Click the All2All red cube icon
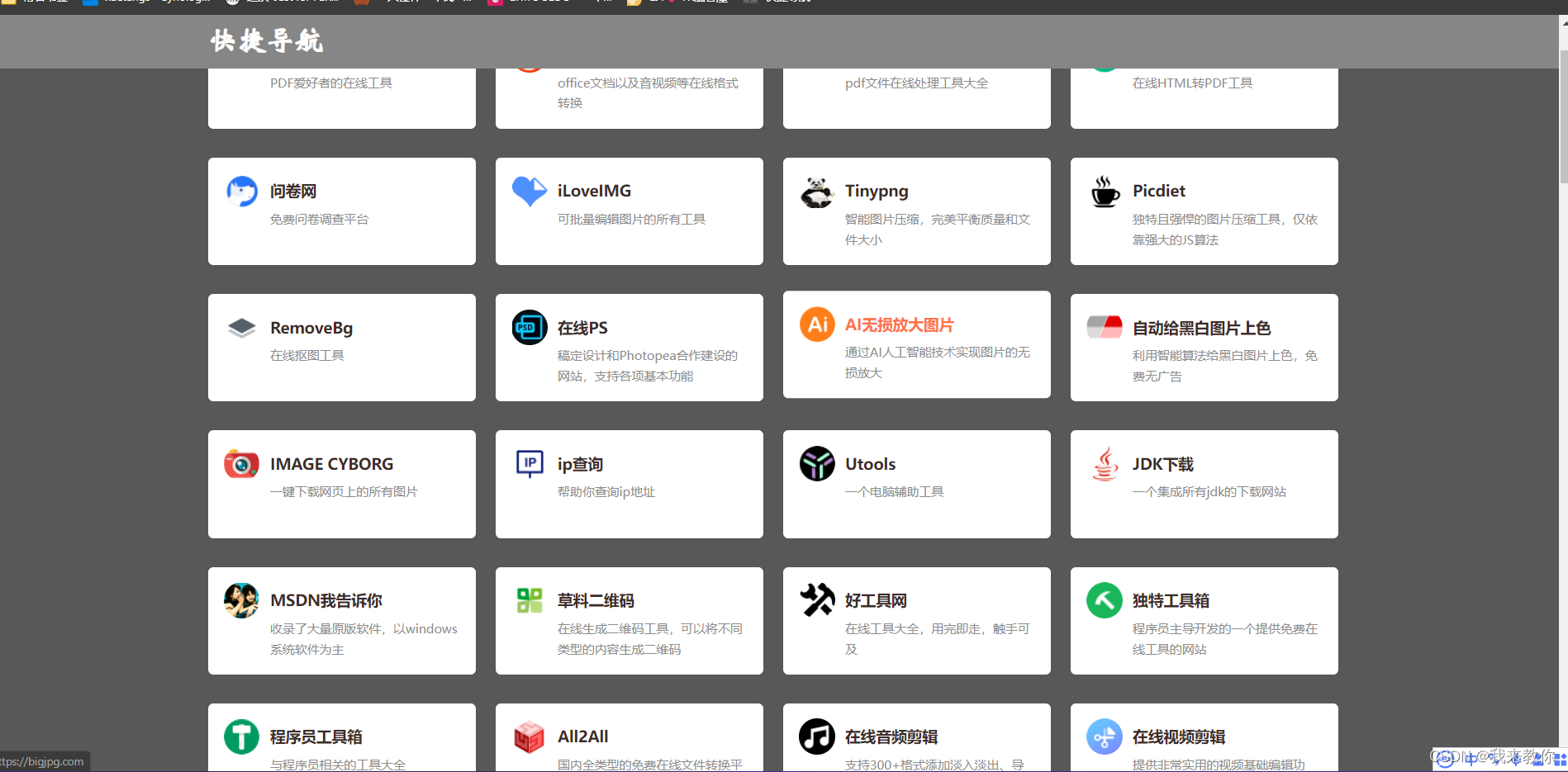1568x772 pixels. click(530, 736)
